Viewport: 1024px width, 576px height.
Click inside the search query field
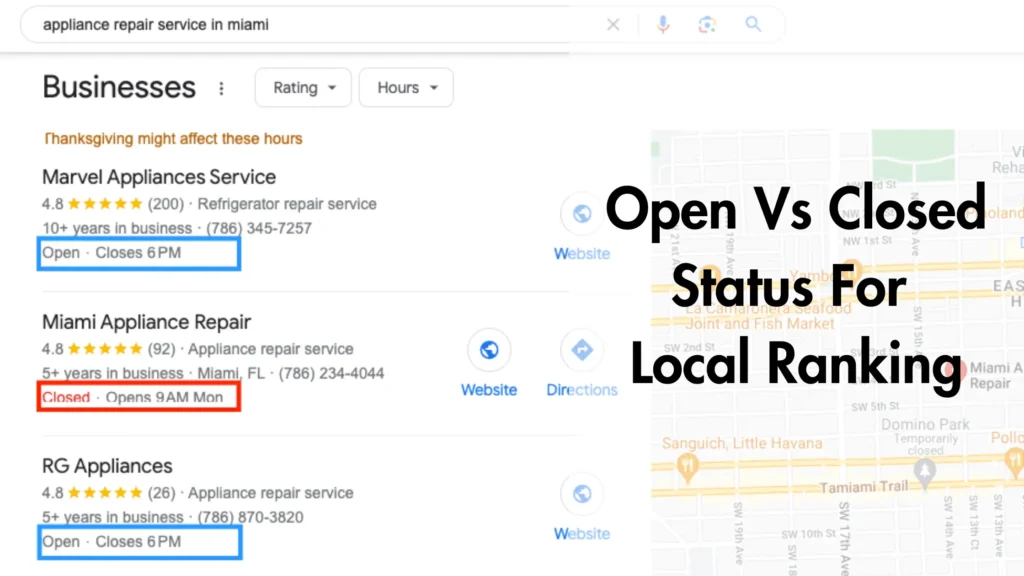(x=313, y=25)
